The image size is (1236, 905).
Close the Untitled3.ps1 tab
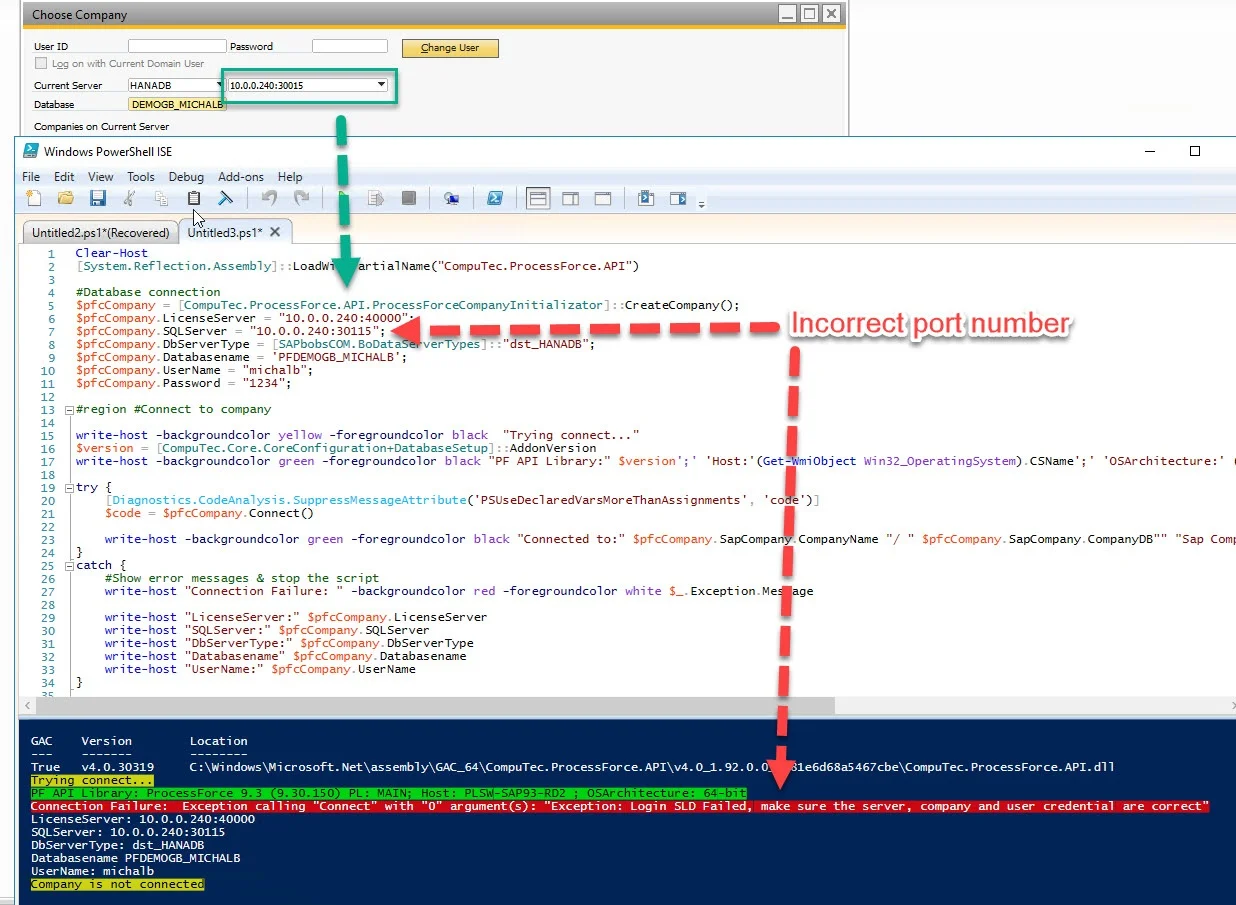275,232
